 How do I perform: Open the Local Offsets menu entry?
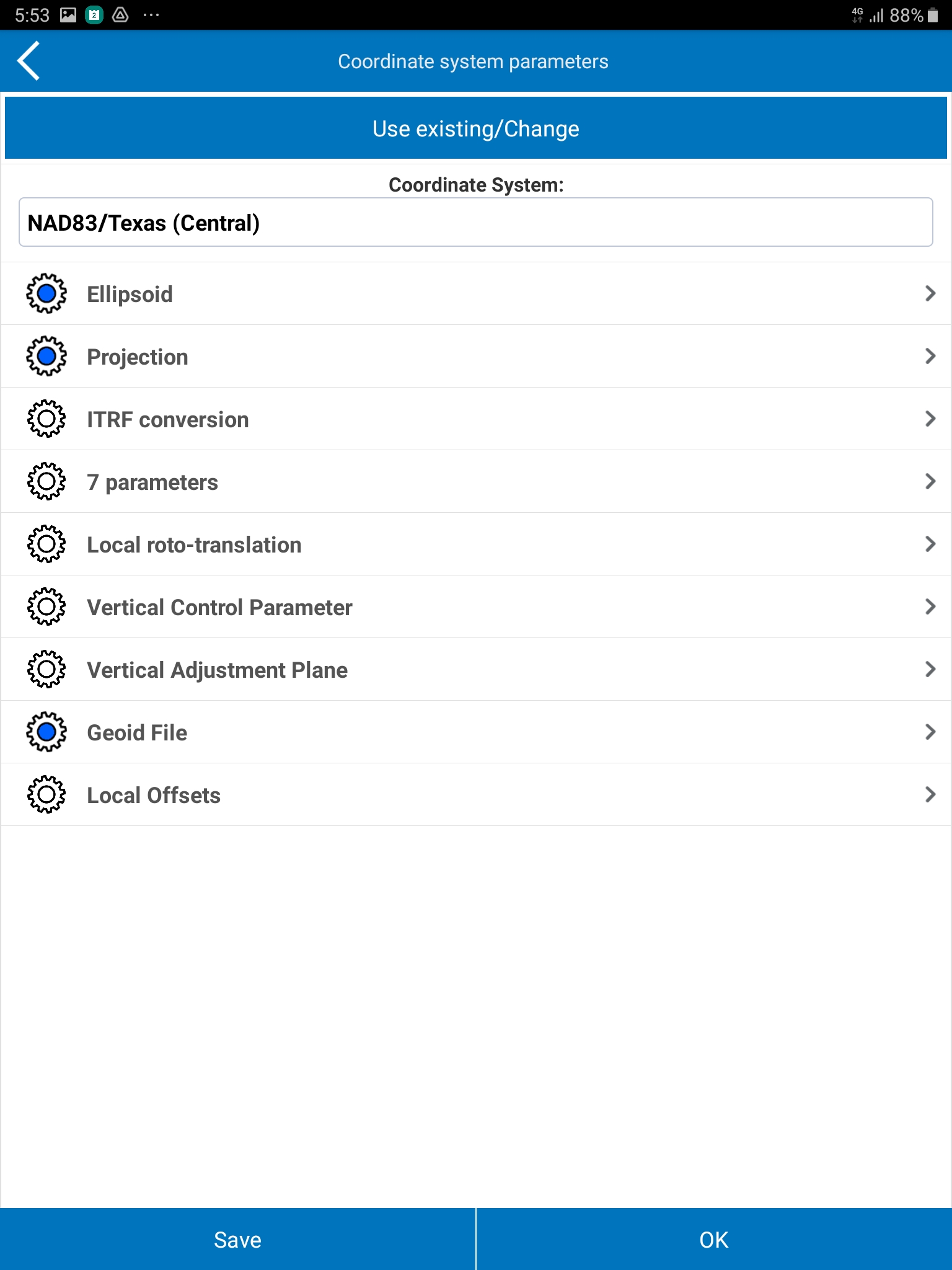[154, 796]
